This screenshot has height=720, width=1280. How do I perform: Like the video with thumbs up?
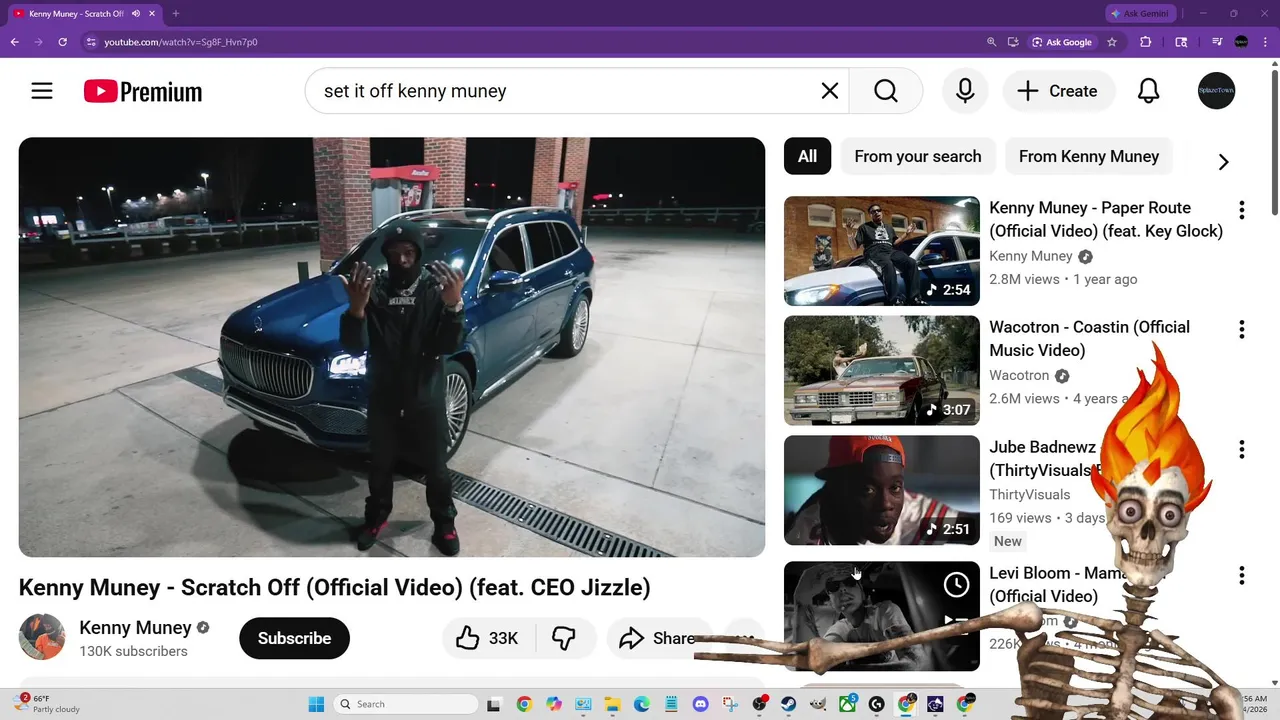488,638
